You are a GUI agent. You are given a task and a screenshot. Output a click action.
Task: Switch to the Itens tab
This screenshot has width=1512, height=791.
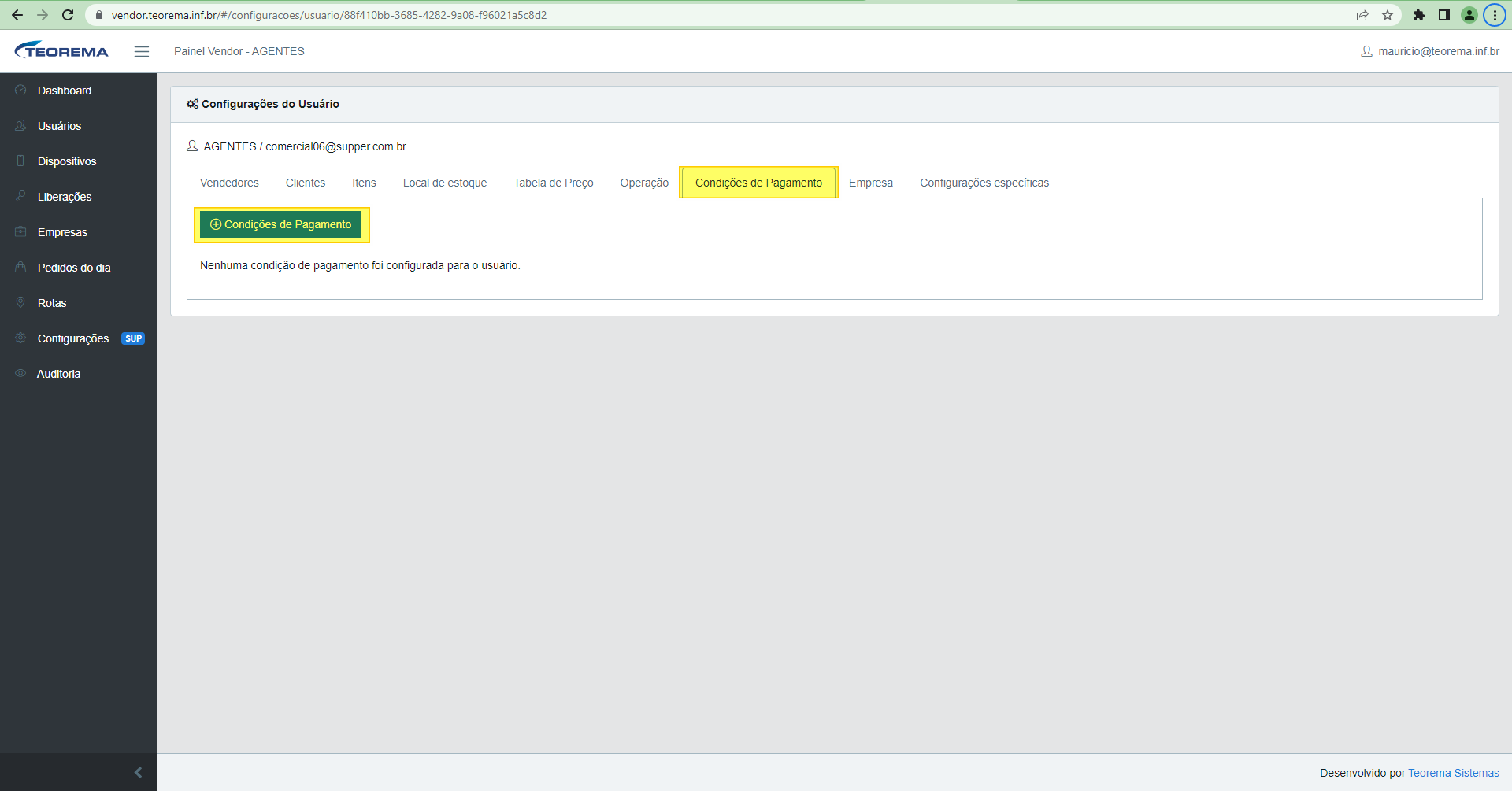point(364,183)
